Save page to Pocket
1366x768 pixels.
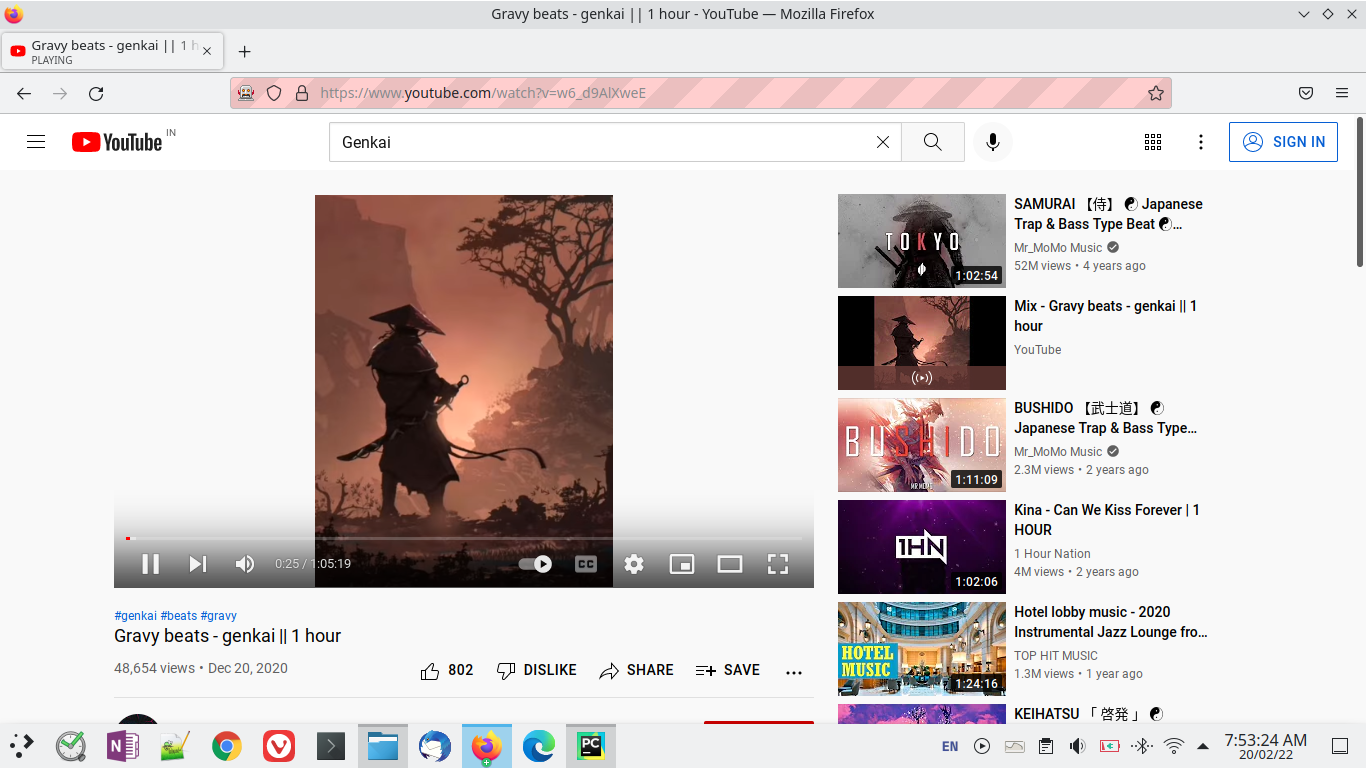click(x=1306, y=93)
